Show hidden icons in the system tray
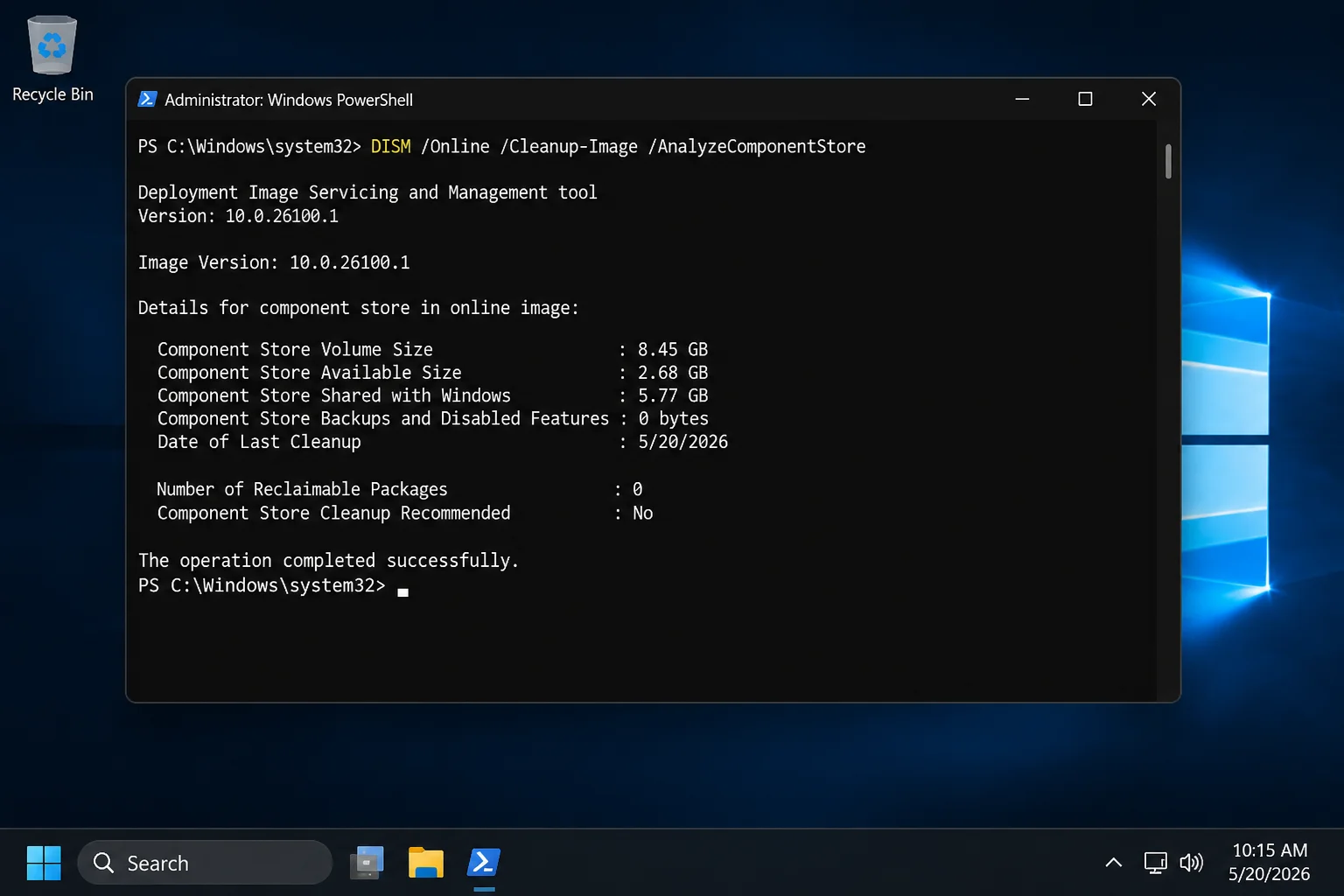The image size is (1344, 896). pyautogui.click(x=1113, y=863)
